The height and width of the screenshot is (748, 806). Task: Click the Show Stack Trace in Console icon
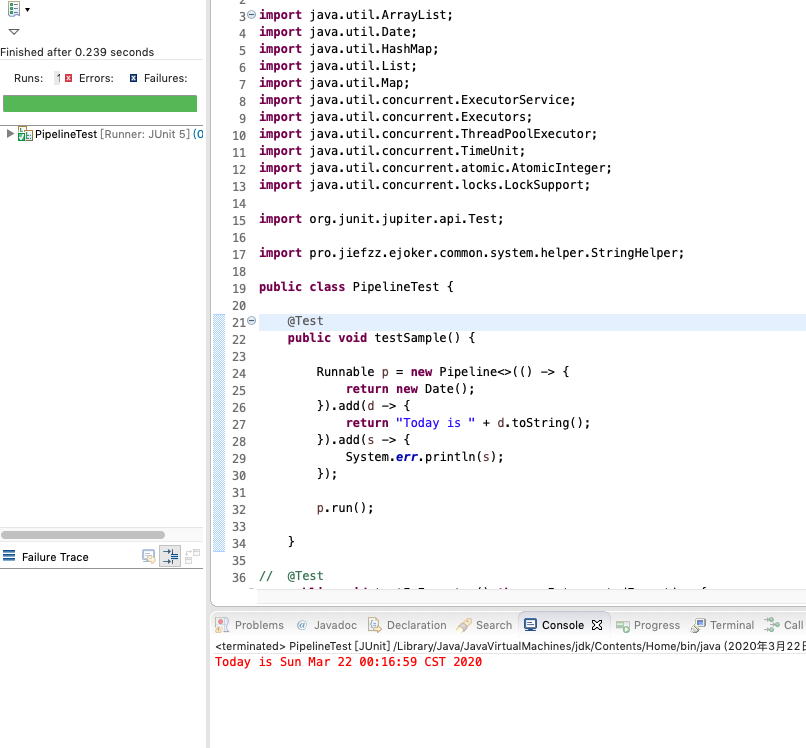148,557
